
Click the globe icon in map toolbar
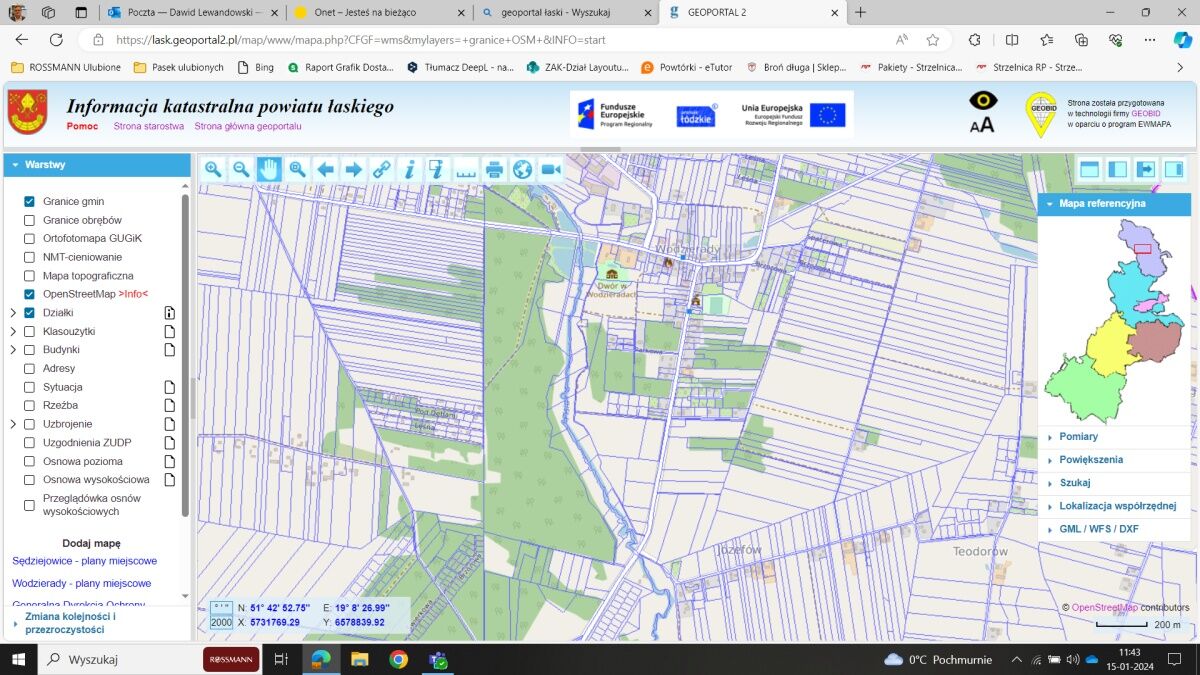click(x=522, y=170)
